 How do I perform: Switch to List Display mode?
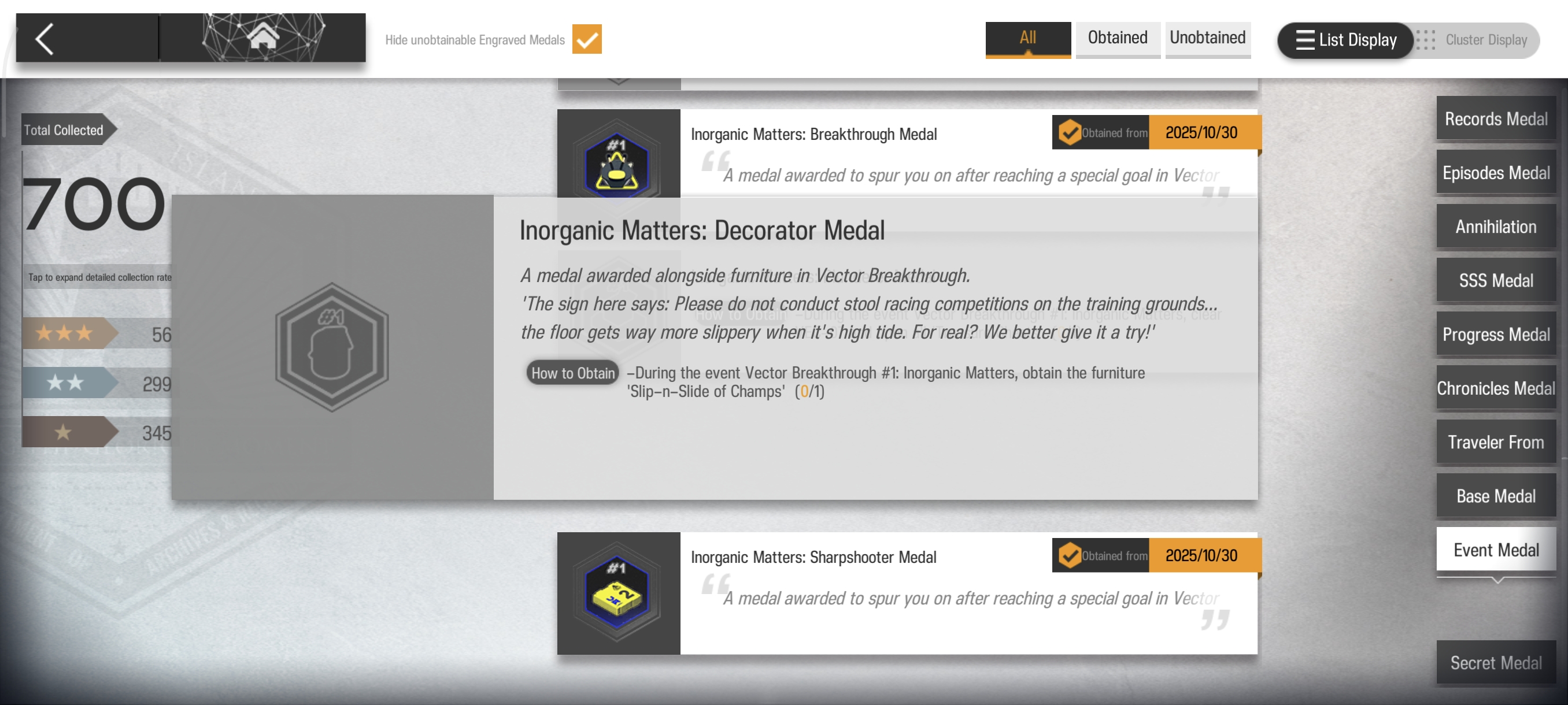click(1345, 40)
